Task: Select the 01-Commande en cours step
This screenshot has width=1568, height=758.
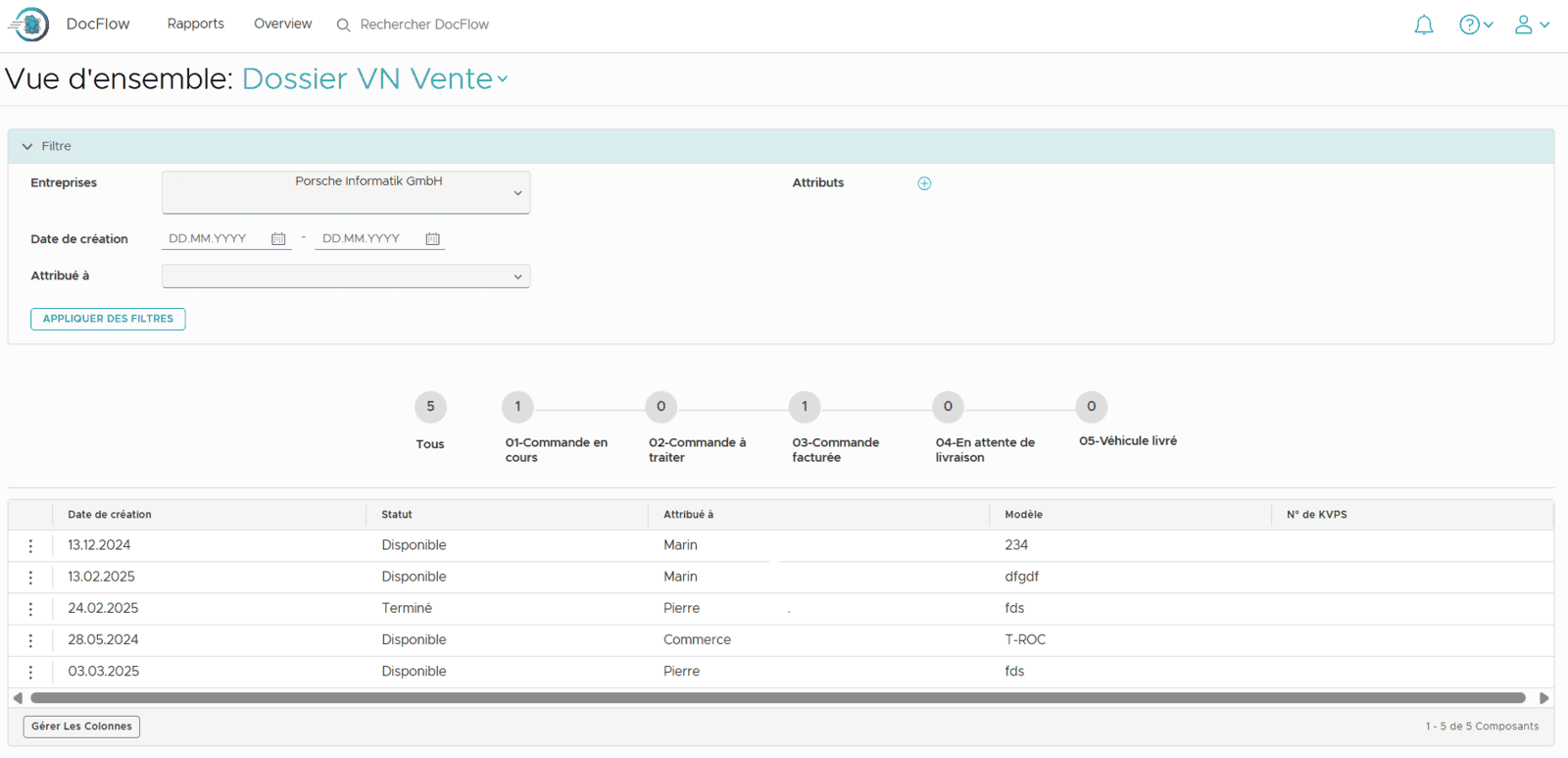Action: (517, 407)
